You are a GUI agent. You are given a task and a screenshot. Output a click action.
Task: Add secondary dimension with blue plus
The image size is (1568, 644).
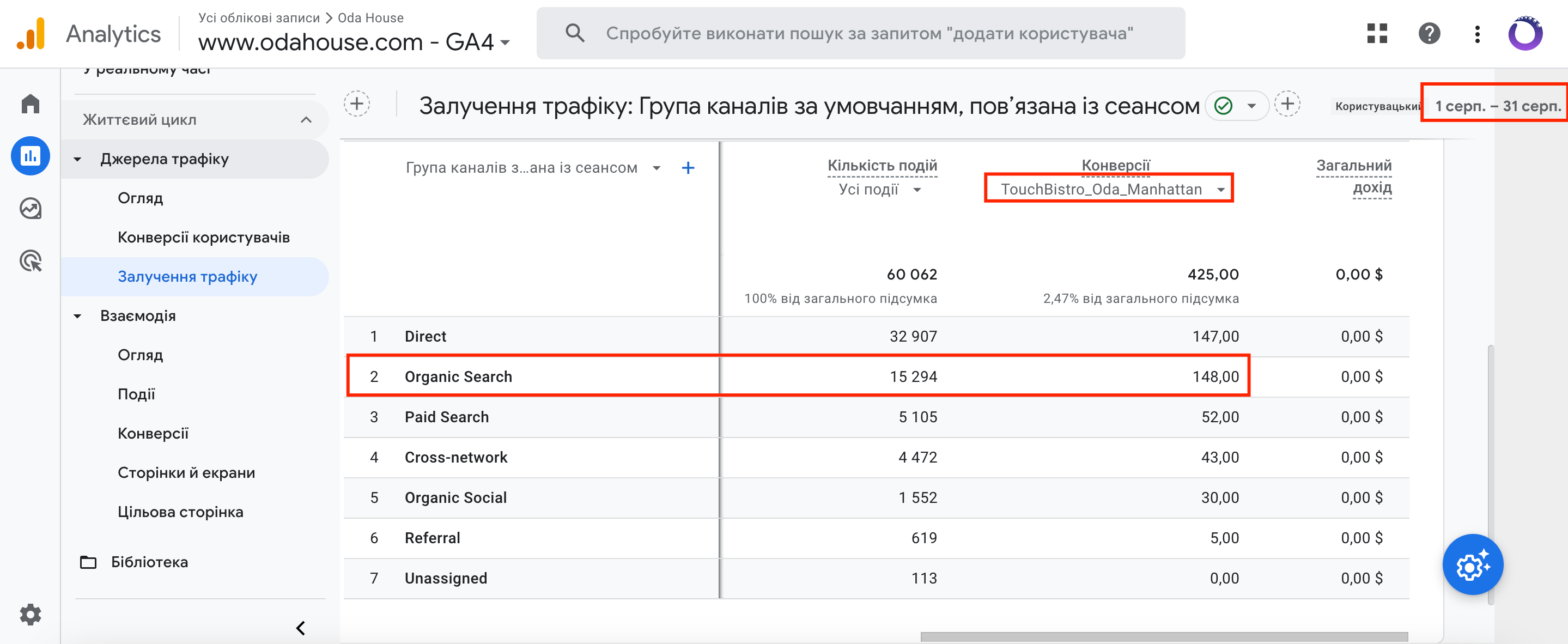point(688,168)
